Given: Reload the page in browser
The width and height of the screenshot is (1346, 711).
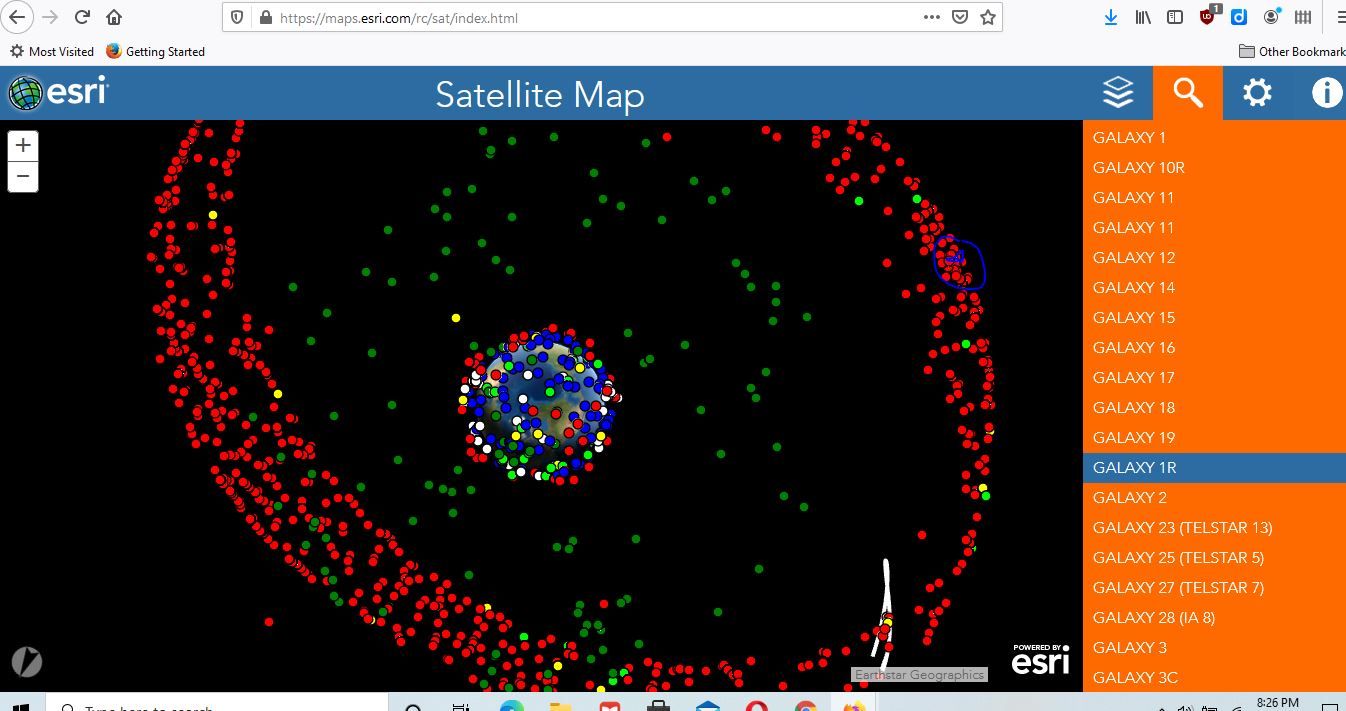Looking at the screenshot, I should tap(82, 17).
